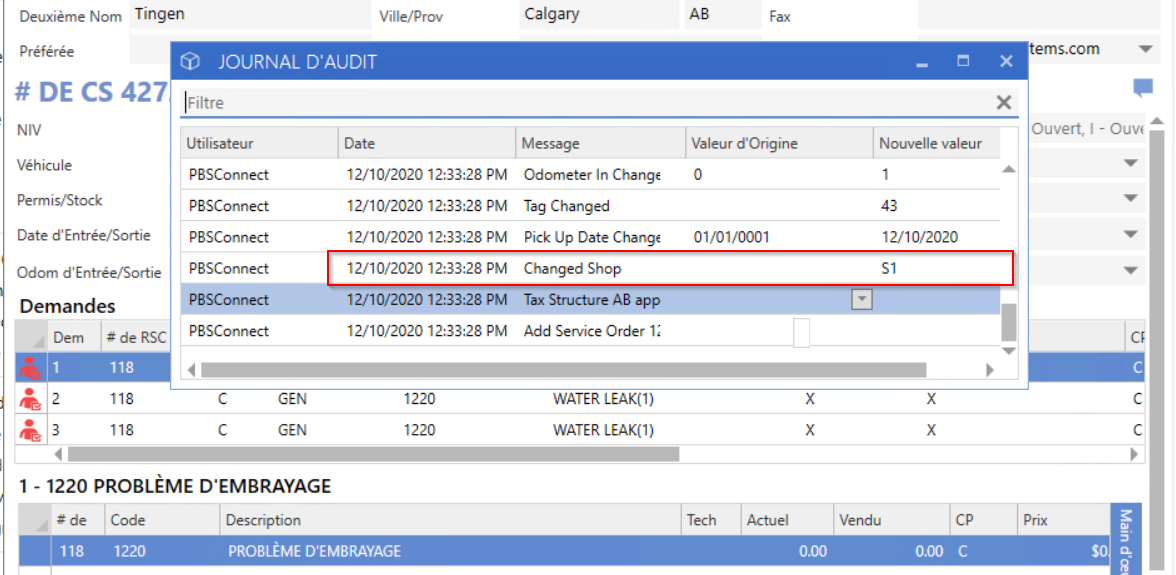Click Demandes grid horizontal scrollbar thumb

(x=374, y=454)
